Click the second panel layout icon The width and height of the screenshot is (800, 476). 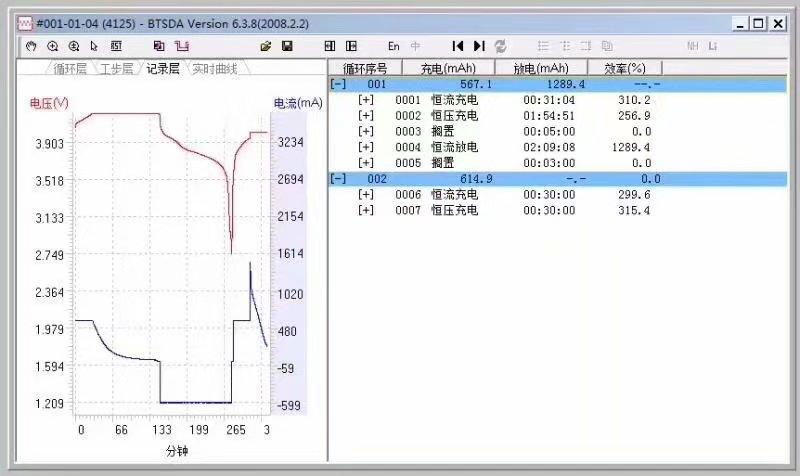351,46
